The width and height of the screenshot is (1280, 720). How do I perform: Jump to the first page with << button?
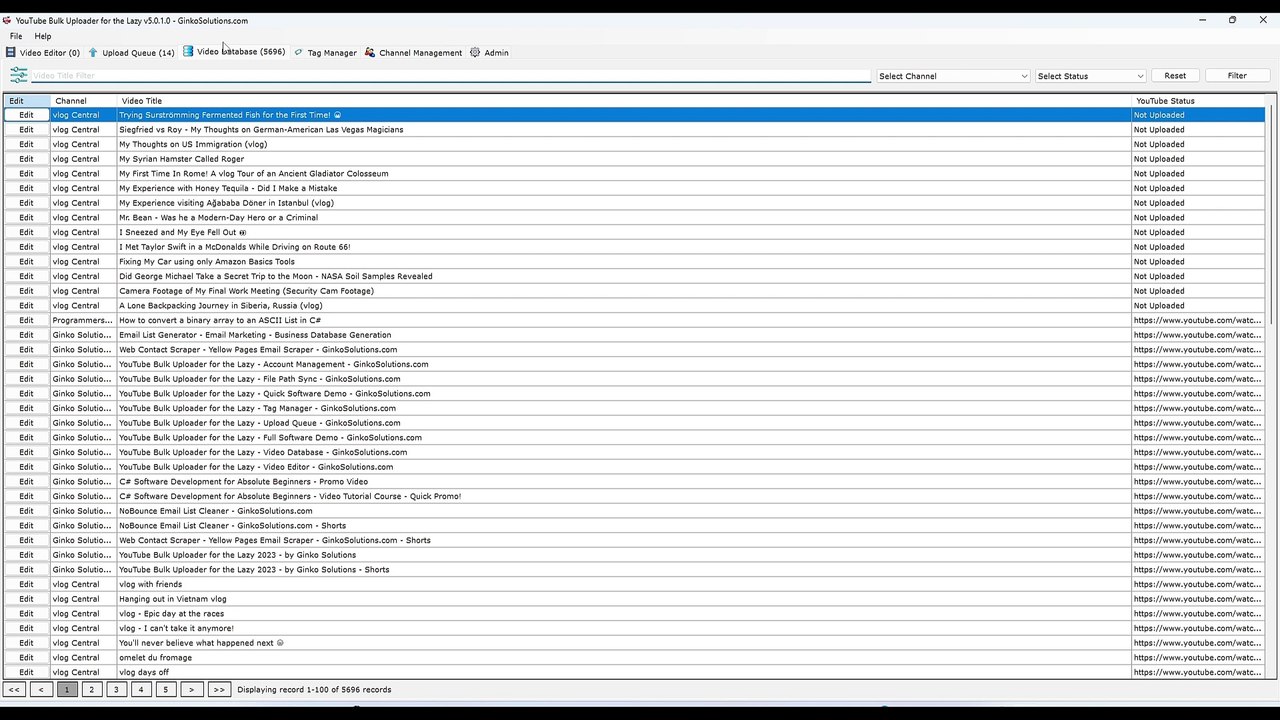coord(14,689)
